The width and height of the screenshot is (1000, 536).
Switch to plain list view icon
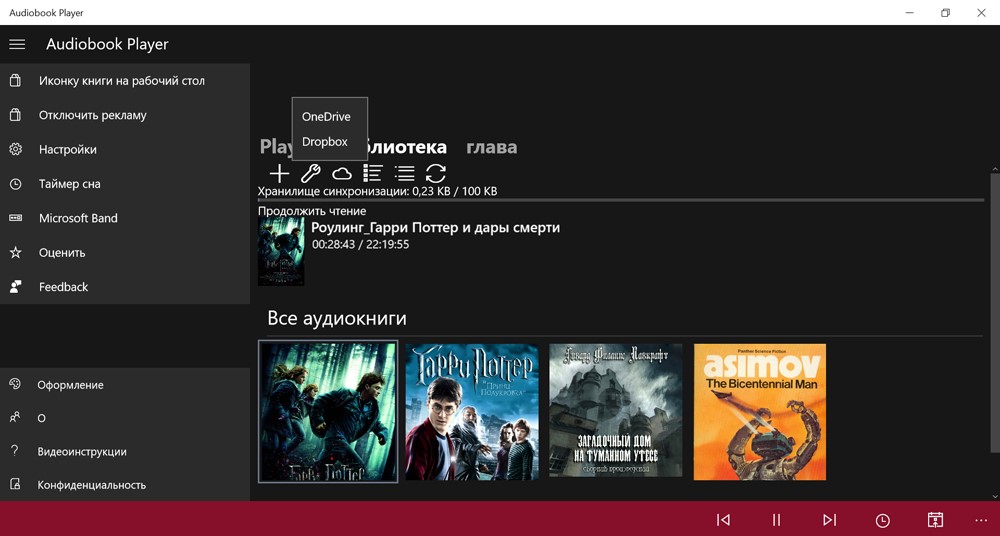coord(404,173)
